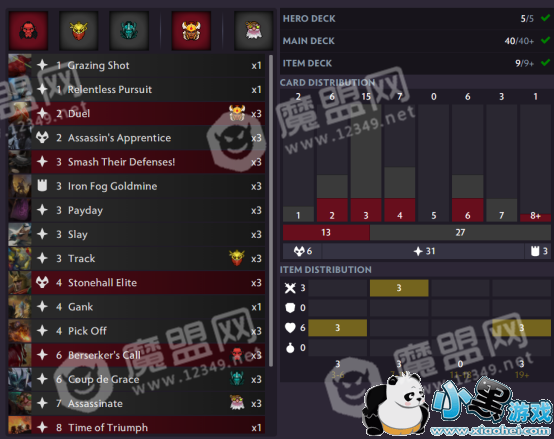Screen dimensions: 554x439
Task: Click the improvement tower icon with count 3
Action: [535, 251]
